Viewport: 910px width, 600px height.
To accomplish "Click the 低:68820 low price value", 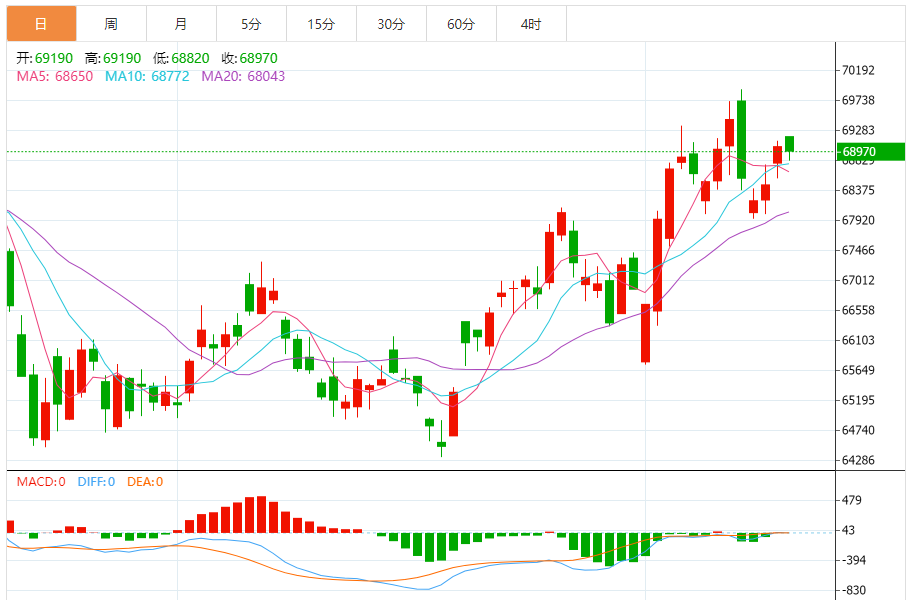I will point(181,58).
